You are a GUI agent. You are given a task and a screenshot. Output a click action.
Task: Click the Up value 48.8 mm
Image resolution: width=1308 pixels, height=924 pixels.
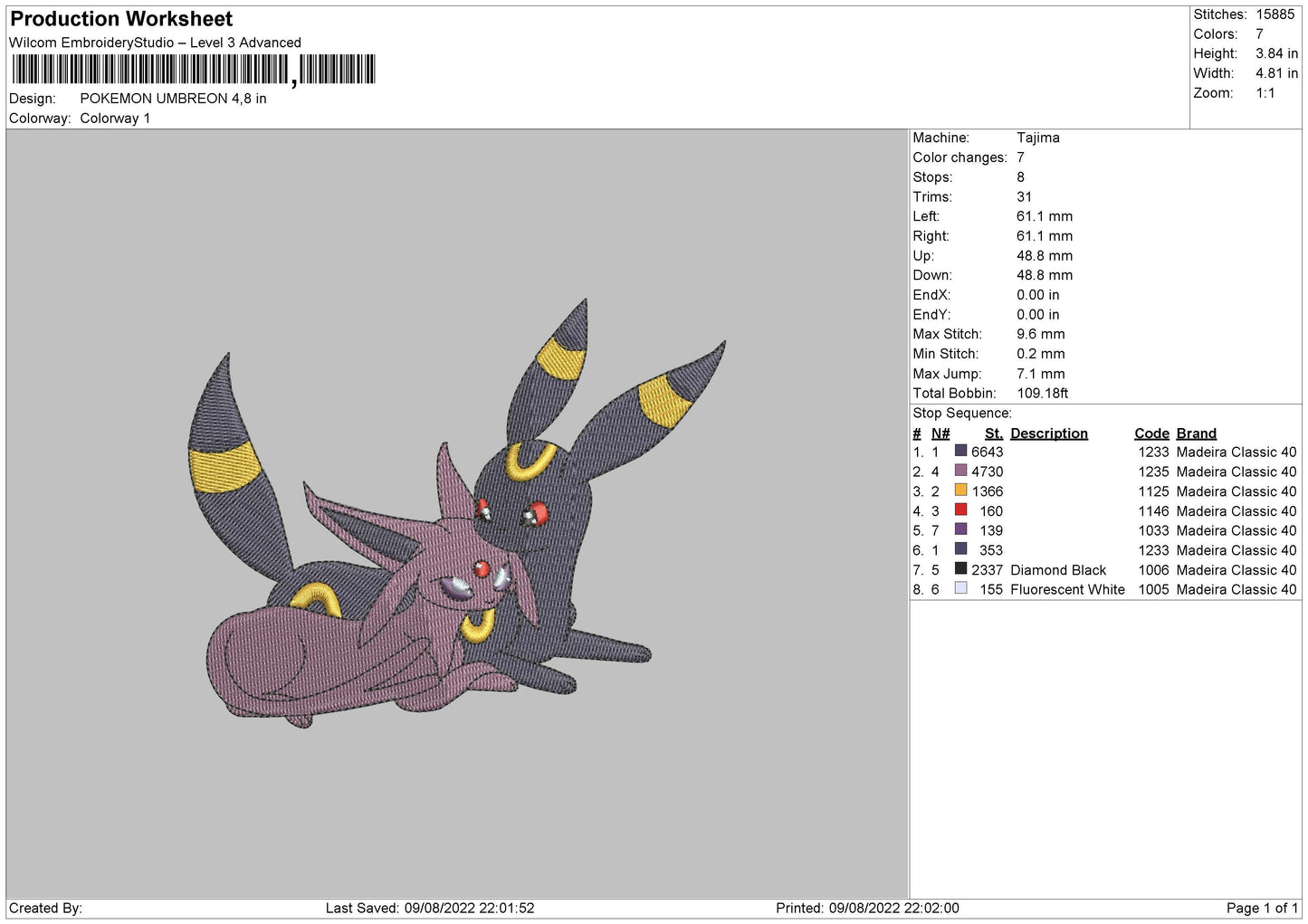click(x=1045, y=256)
